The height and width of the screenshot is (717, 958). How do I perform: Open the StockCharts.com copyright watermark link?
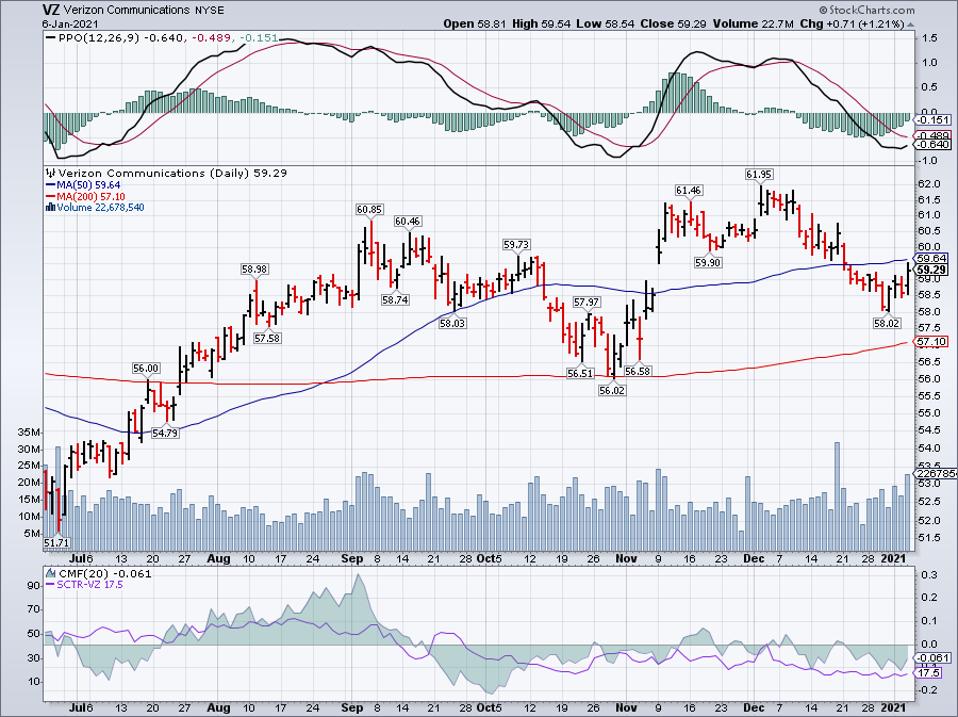867,10
